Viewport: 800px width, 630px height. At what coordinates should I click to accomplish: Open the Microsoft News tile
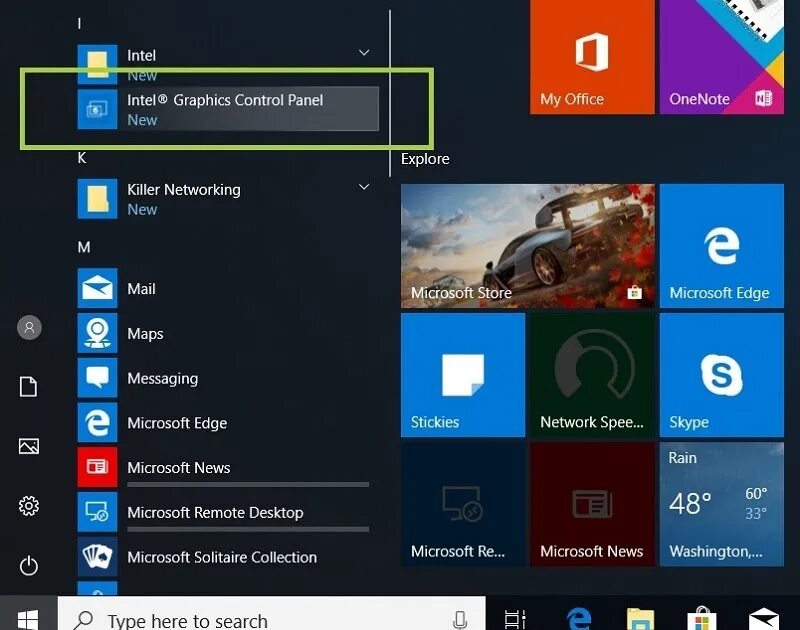tap(592, 504)
